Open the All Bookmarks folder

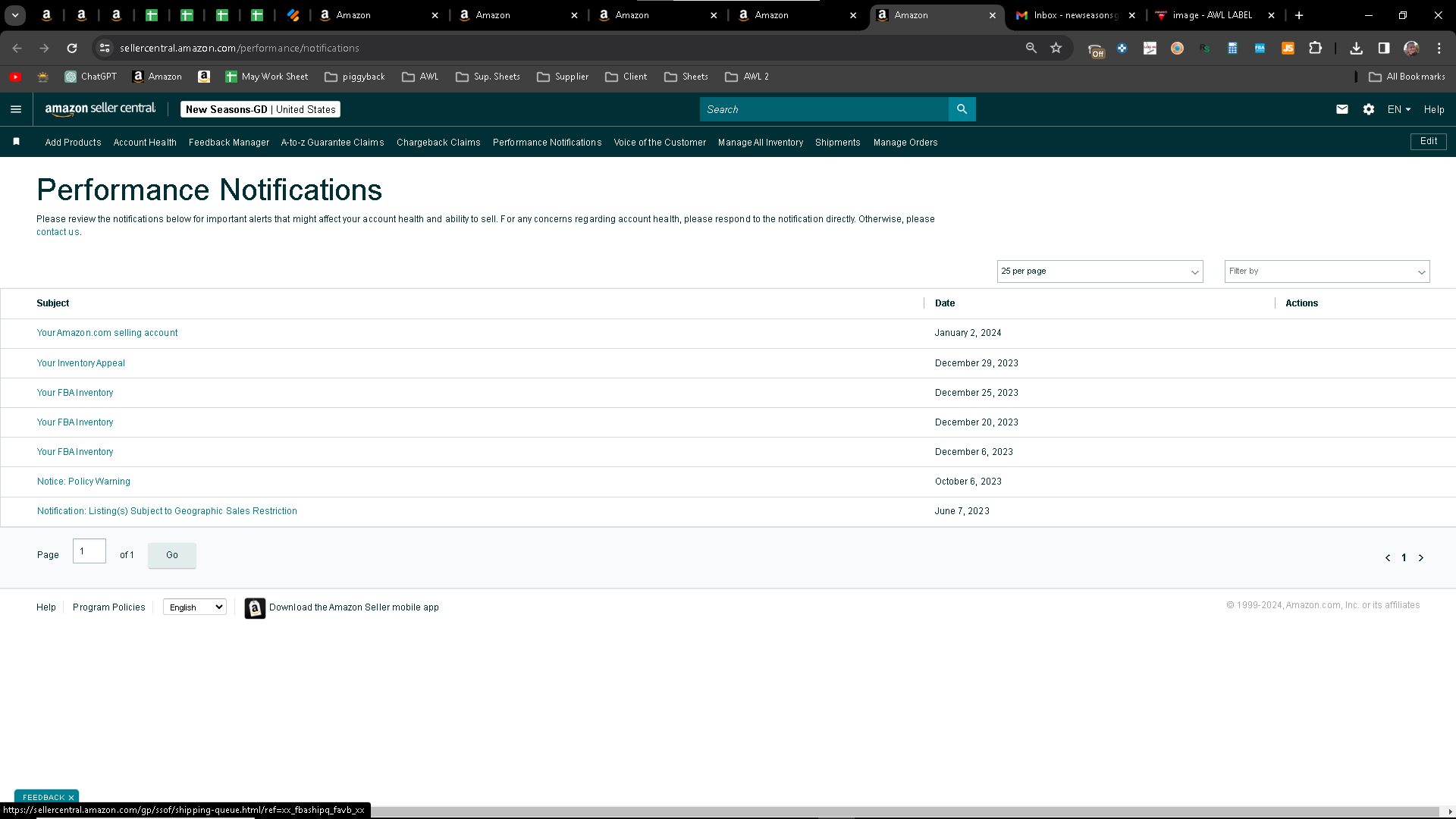click(x=1407, y=77)
